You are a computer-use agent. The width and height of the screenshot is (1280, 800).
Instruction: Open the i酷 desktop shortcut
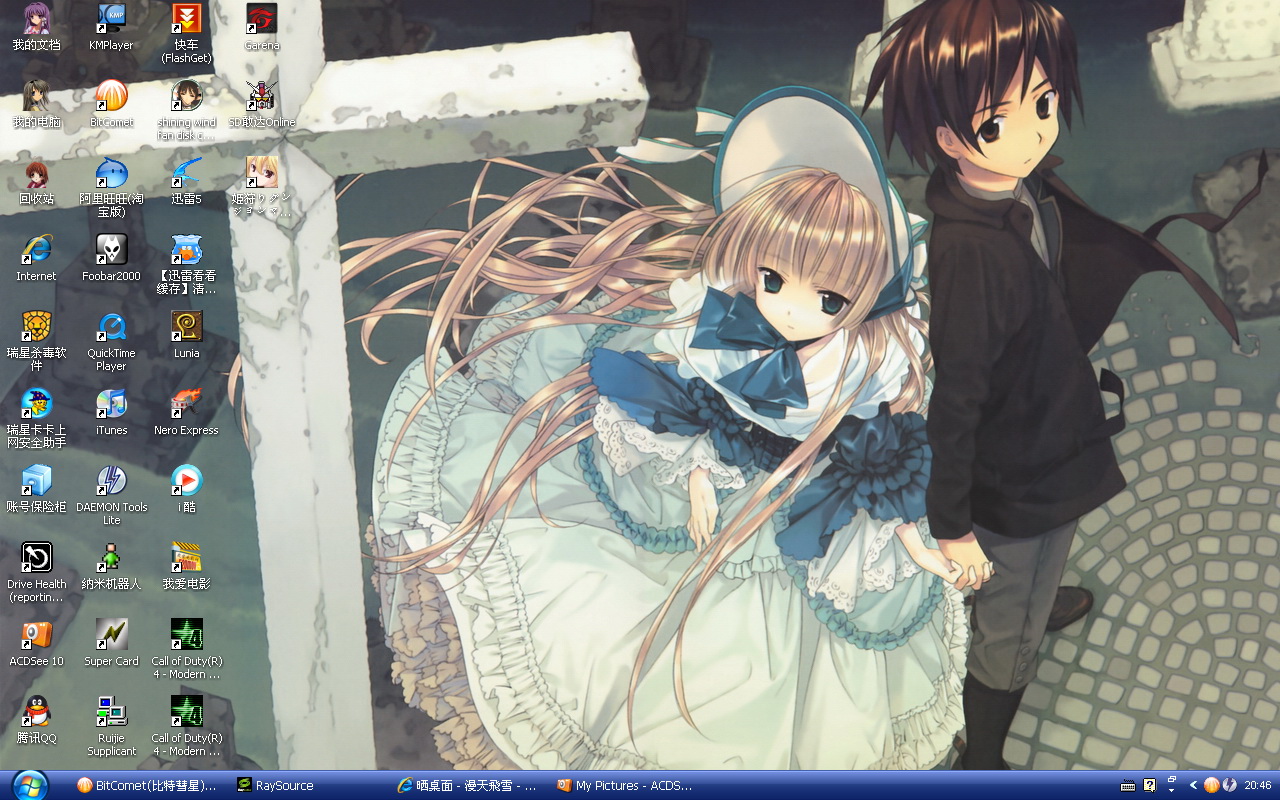pyautogui.click(x=186, y=489)
